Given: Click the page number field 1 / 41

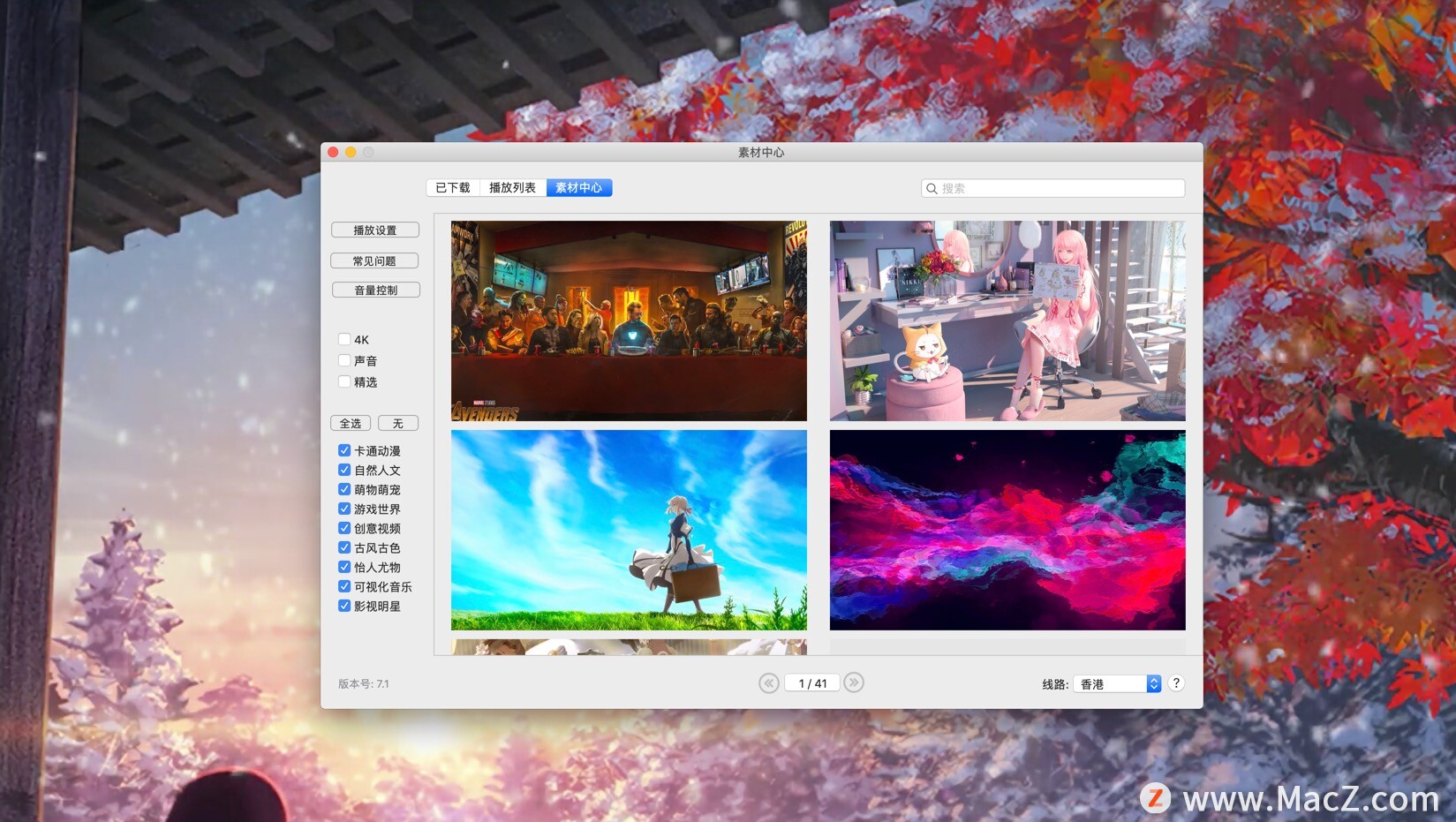Looking at the screenshot, I should 812,683.
